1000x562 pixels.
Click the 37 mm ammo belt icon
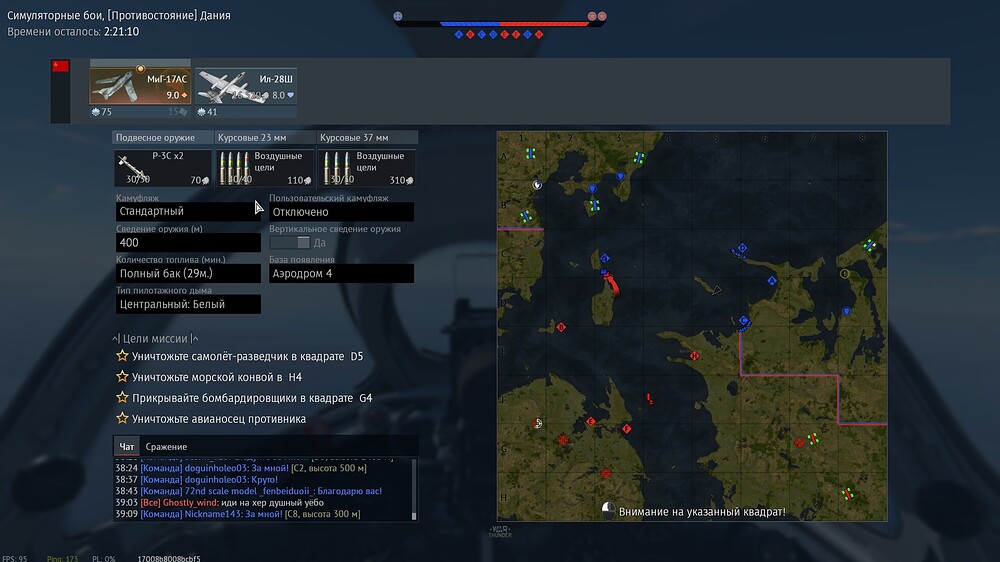334,167
